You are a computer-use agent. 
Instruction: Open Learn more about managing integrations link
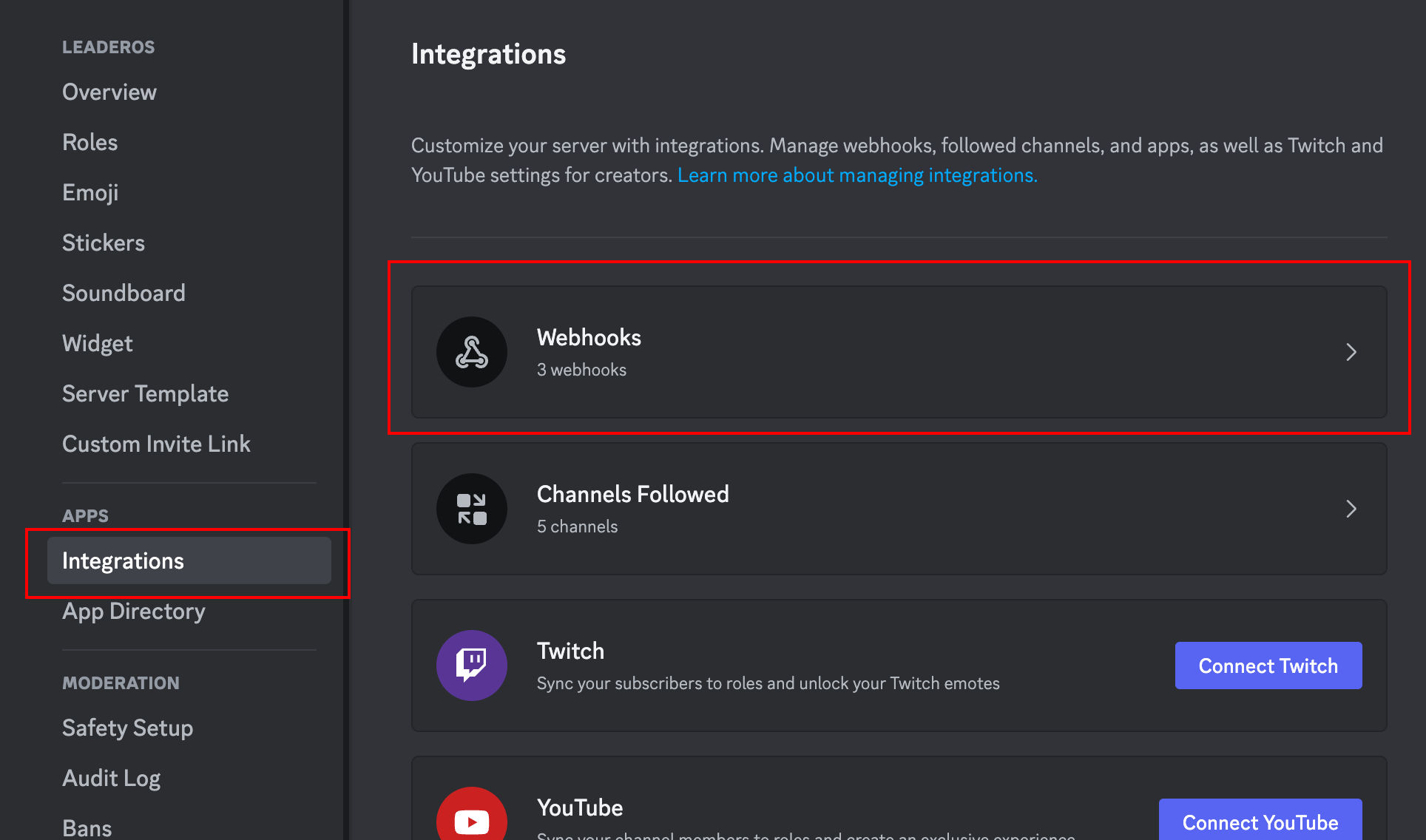click(x=856, y=175)
